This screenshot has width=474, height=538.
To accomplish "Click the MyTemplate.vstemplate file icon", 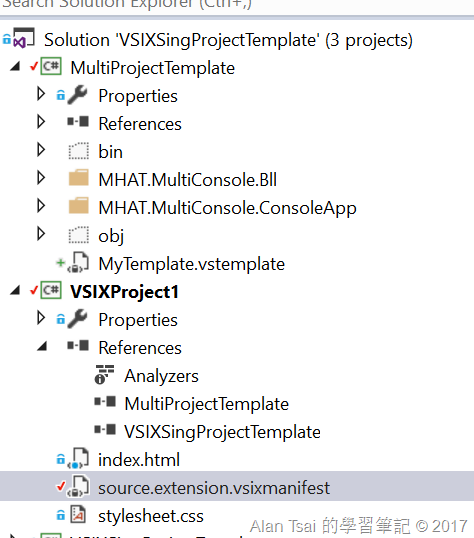I will click(x=79, y=262).
